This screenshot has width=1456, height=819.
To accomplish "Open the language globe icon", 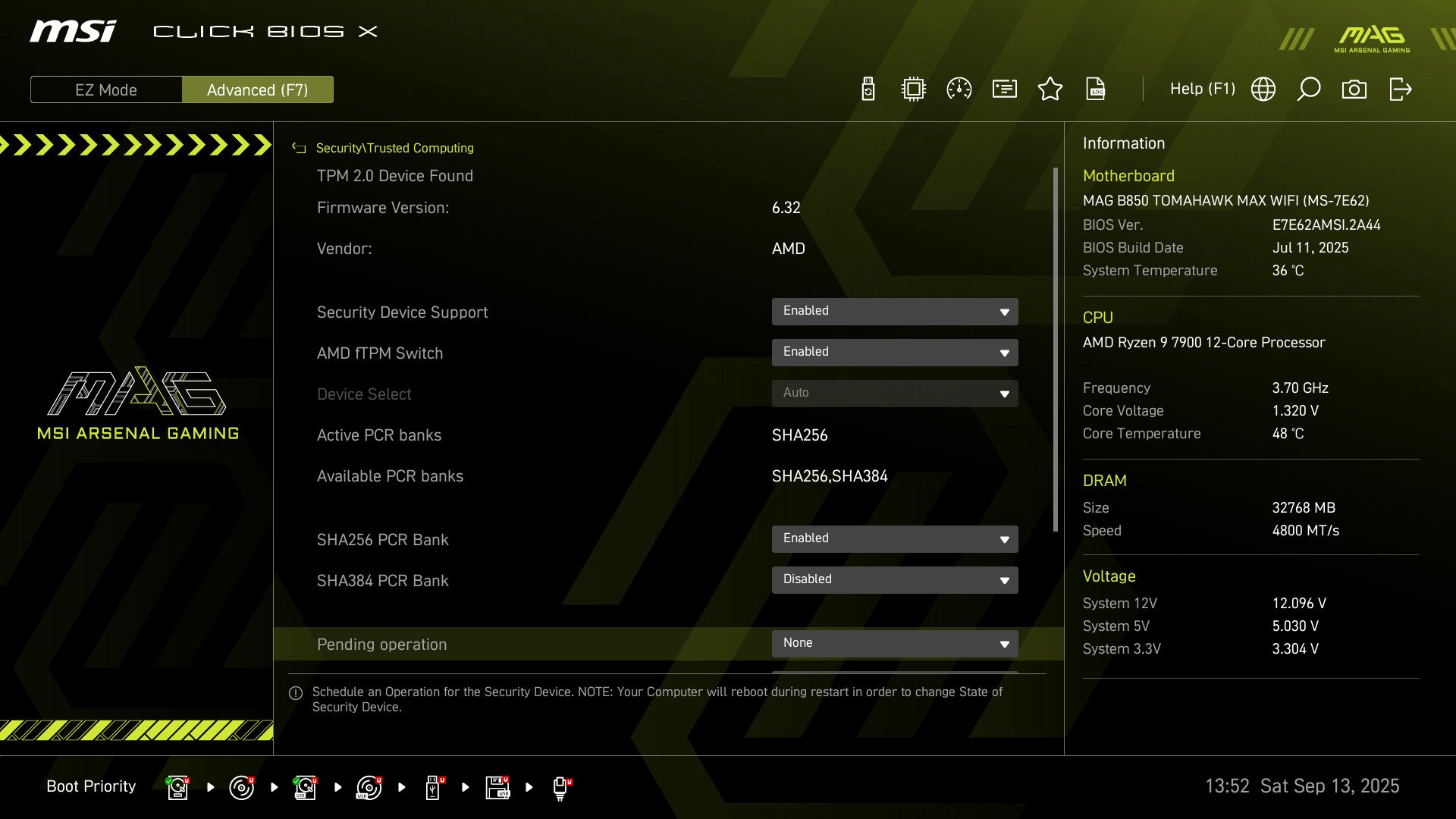I will [1263, 89].
